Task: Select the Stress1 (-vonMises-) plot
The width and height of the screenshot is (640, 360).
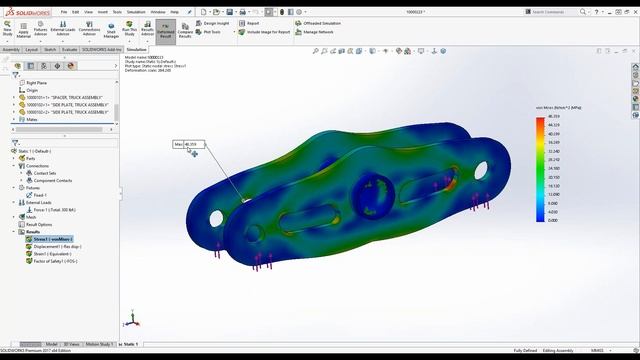Action: click(x=49, y=239)
